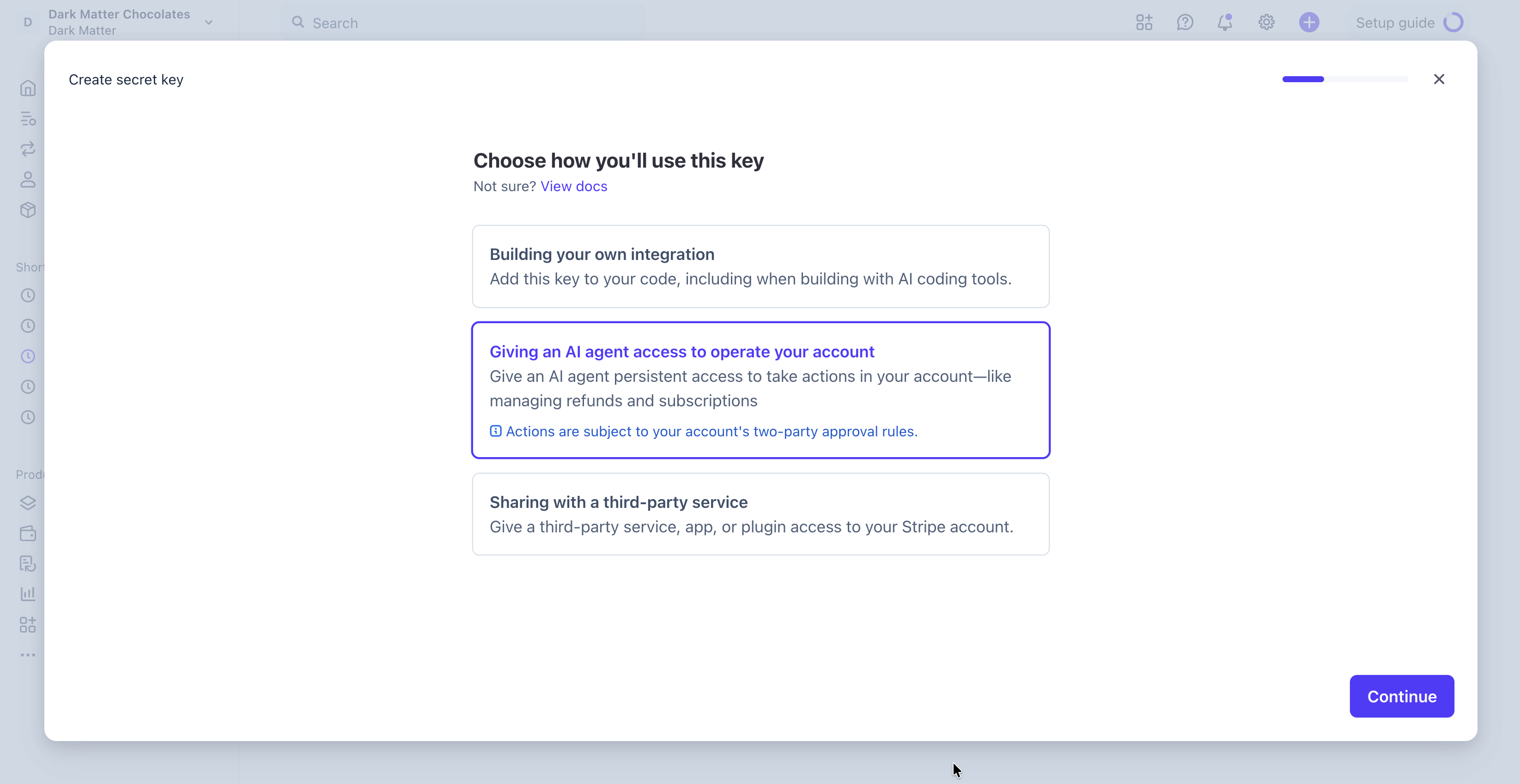The image size is (1520, 784).
Task: Click the fourth recent shortcut clock icon
Action: click(x=28, y=387)
